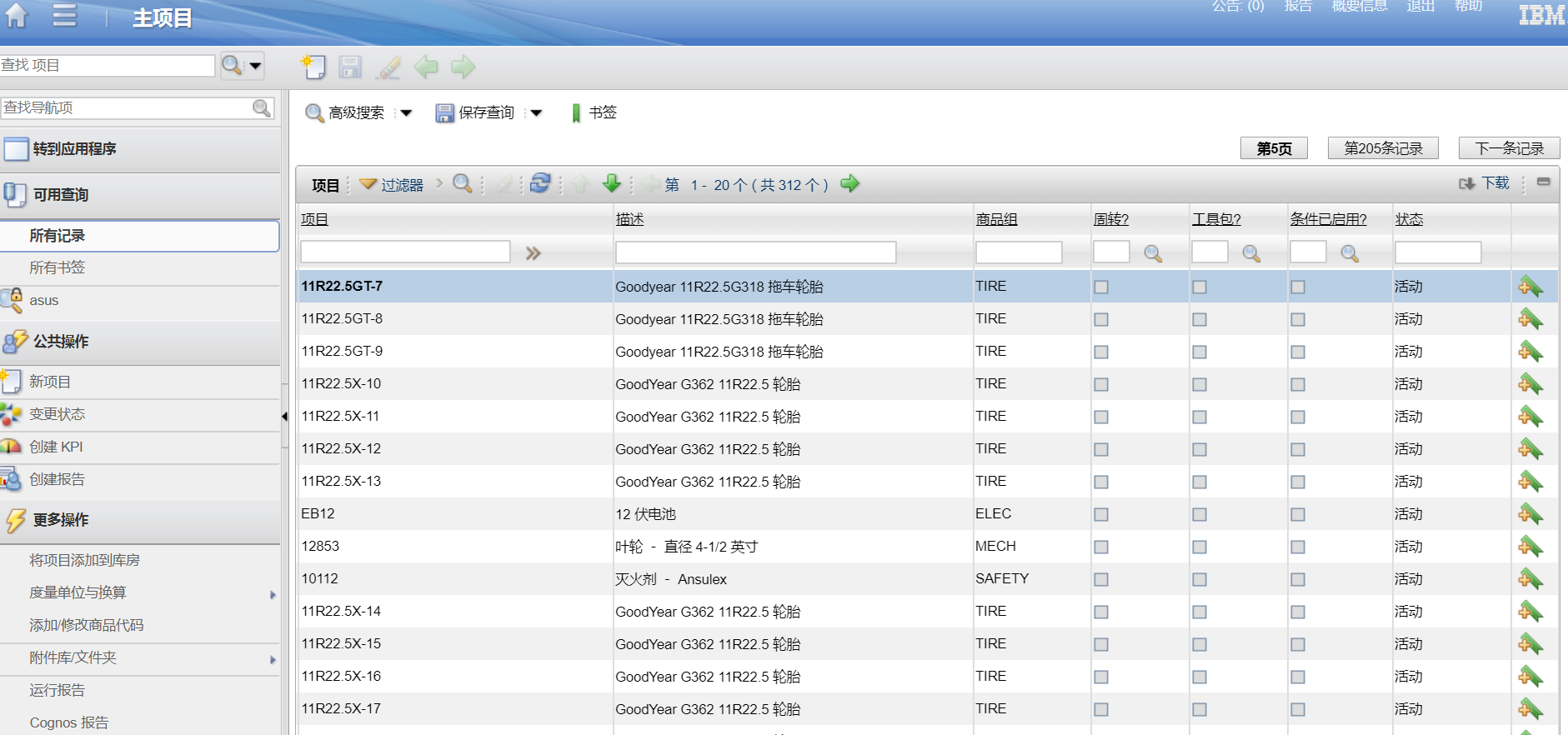The width and height of the screenshot is (1568, 735).
Task: Click the filter table search icon
Action: click(463, 183)
